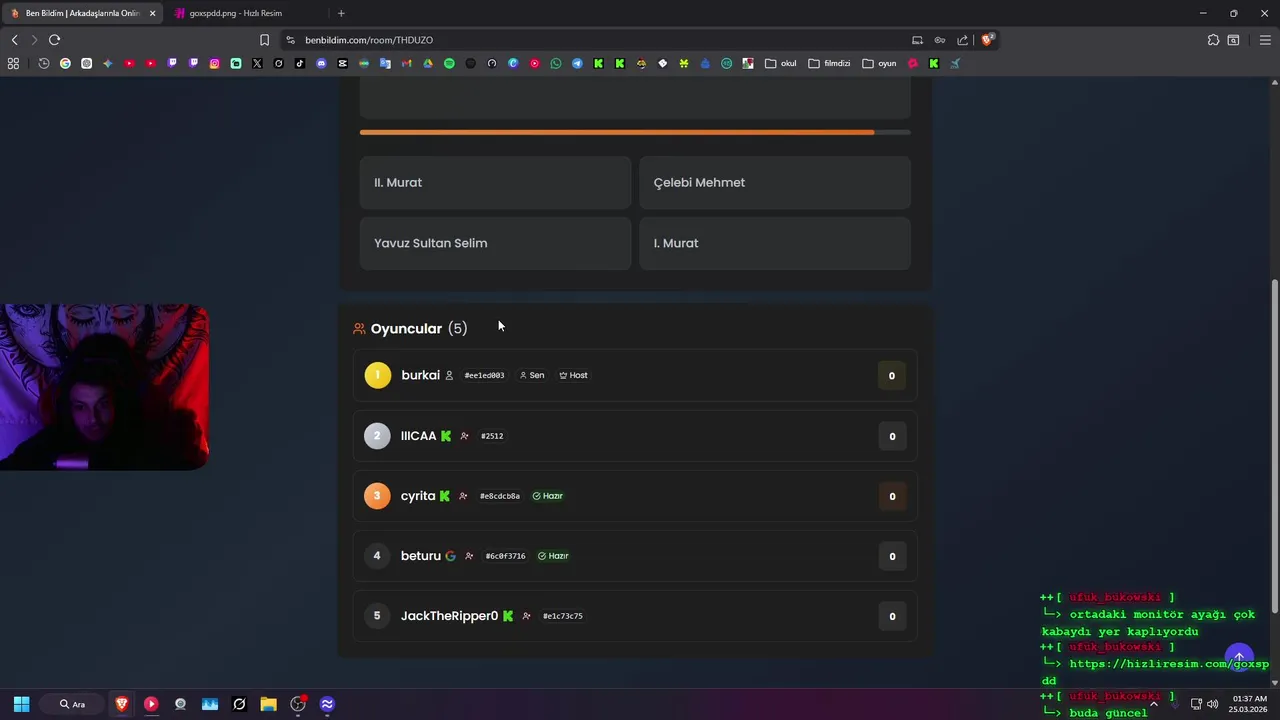Bookmark this page icon in address bar
This screenshot has width=1280, height=720.
coord(264,40)
